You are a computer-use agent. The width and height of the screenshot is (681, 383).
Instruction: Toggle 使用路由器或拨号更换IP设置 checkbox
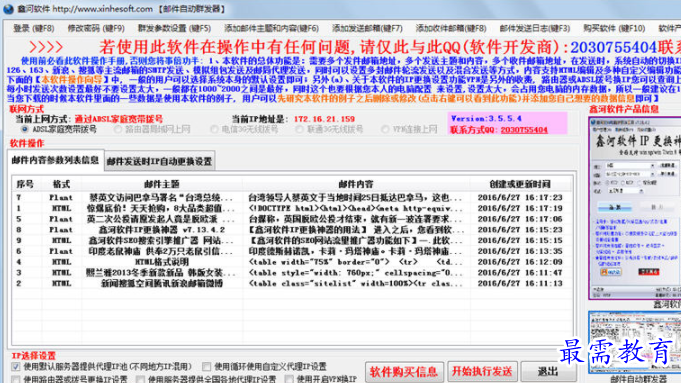click(x=16, y=379)
